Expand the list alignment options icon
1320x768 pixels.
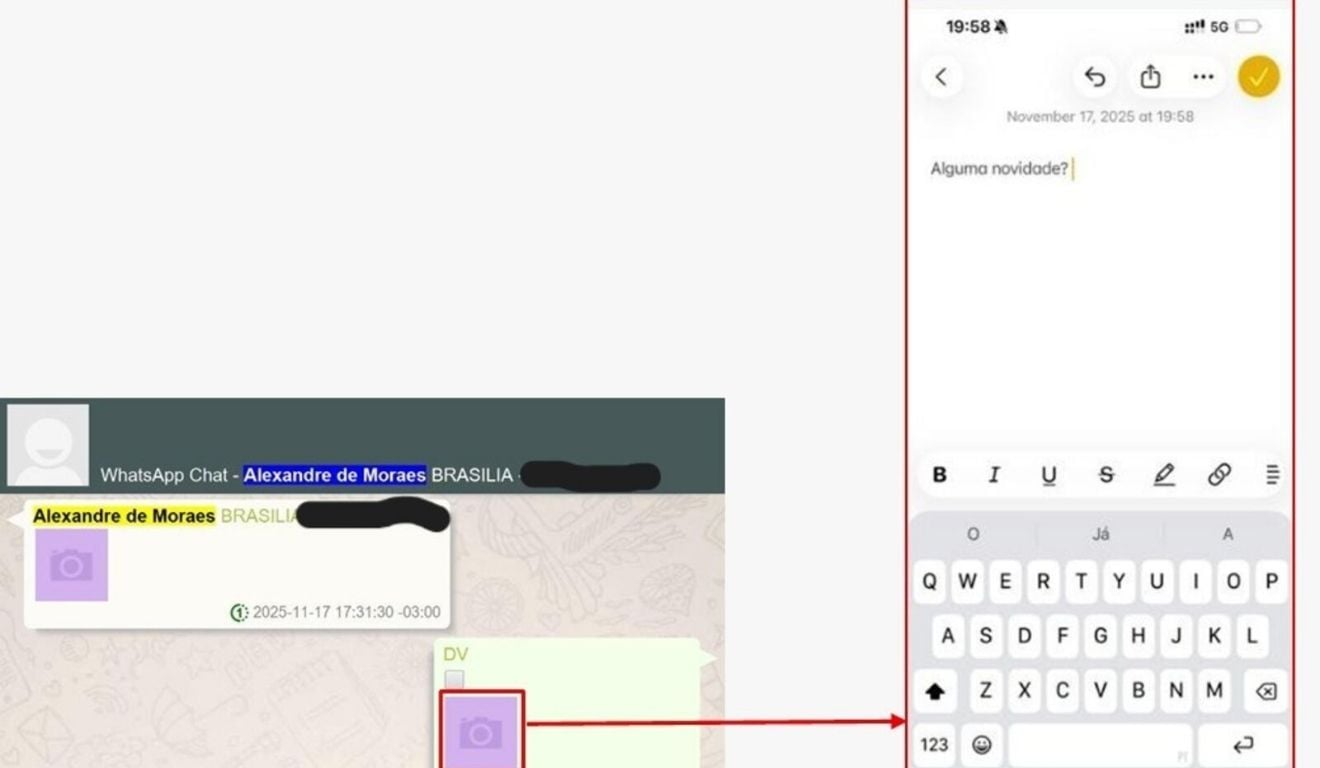coord(1272,475)
